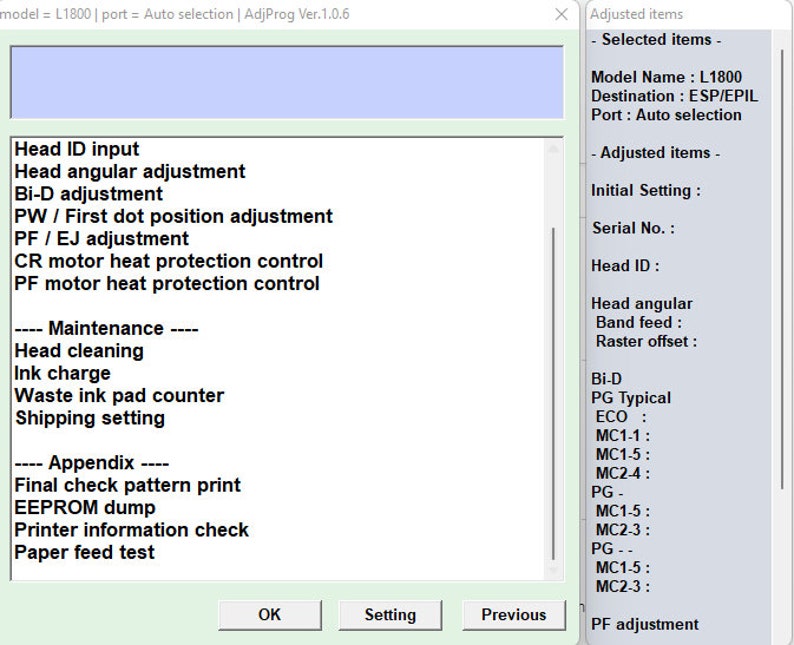Screen dimensions: 794x645
Task: Click Initial Setting label in panel
Action: point(646,190)
